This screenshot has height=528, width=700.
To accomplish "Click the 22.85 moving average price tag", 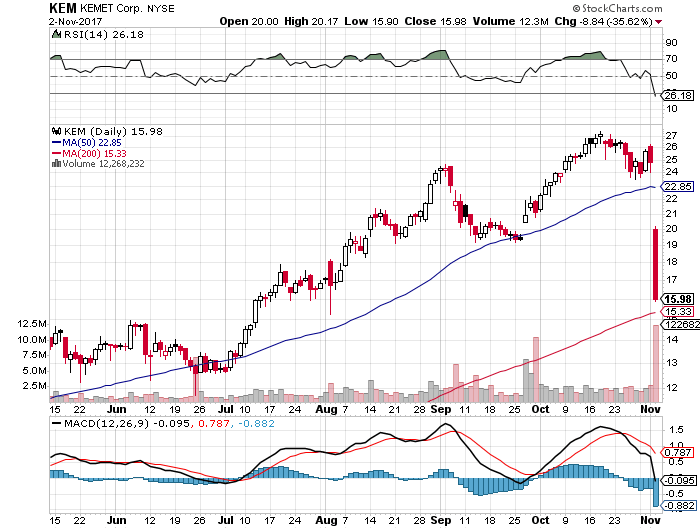I will tap(678, 187).
